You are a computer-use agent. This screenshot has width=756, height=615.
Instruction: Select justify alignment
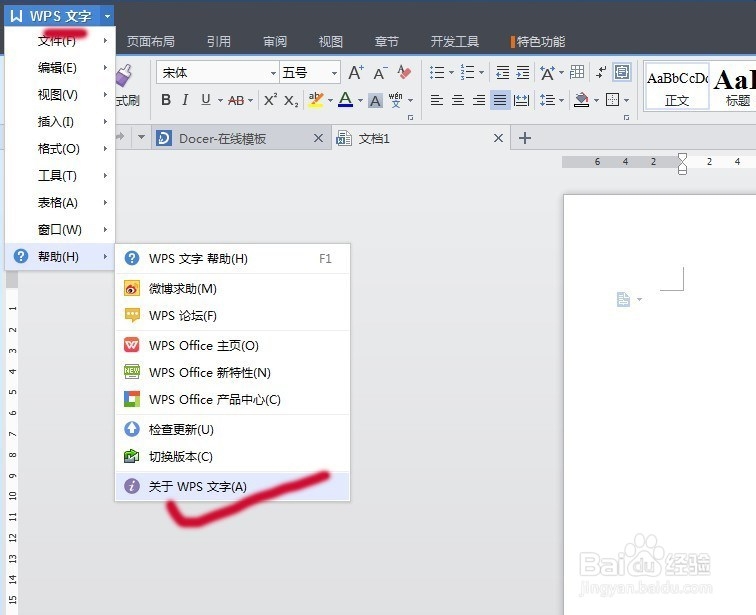500,100
